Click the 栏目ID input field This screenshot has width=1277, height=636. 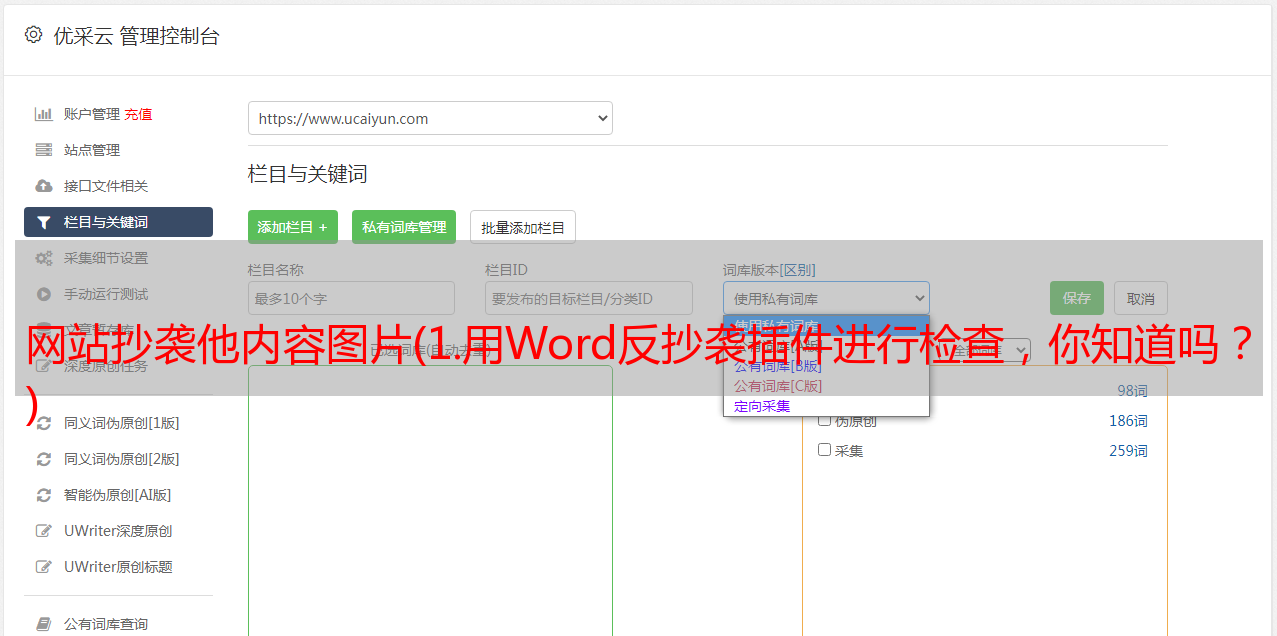[589, 298]
